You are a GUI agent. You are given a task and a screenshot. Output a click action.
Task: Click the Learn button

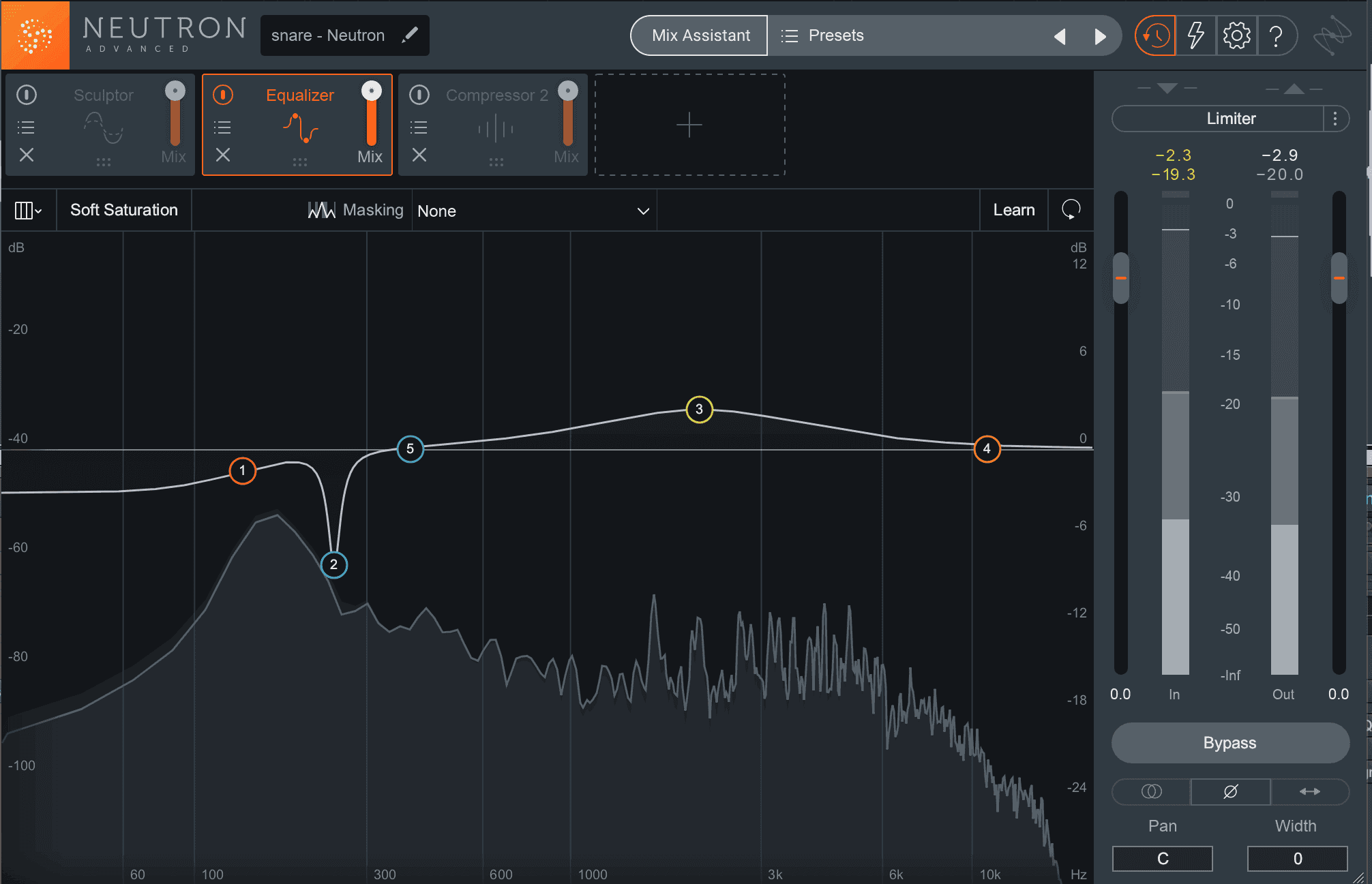(x=1014, y=210)
